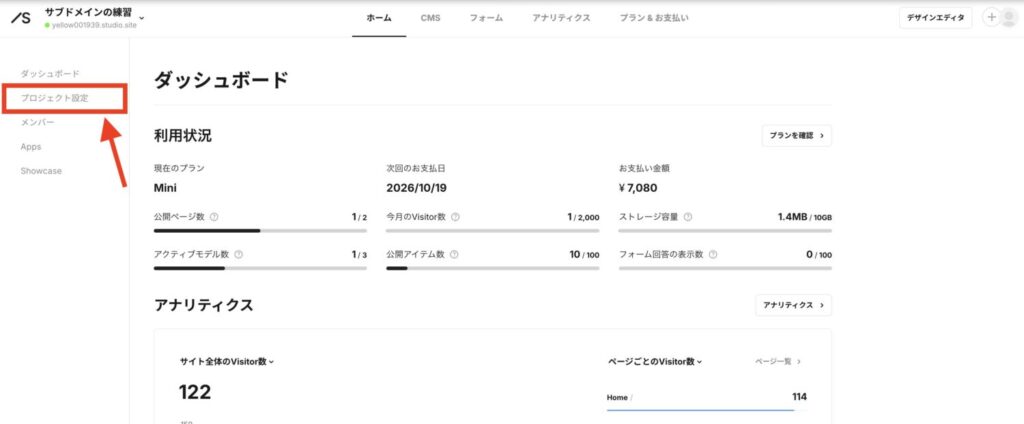This screenshot has height=424, width=1024.
Task: Expand the サブドメインの練習 project dropdown
Action: coord(141,17)
